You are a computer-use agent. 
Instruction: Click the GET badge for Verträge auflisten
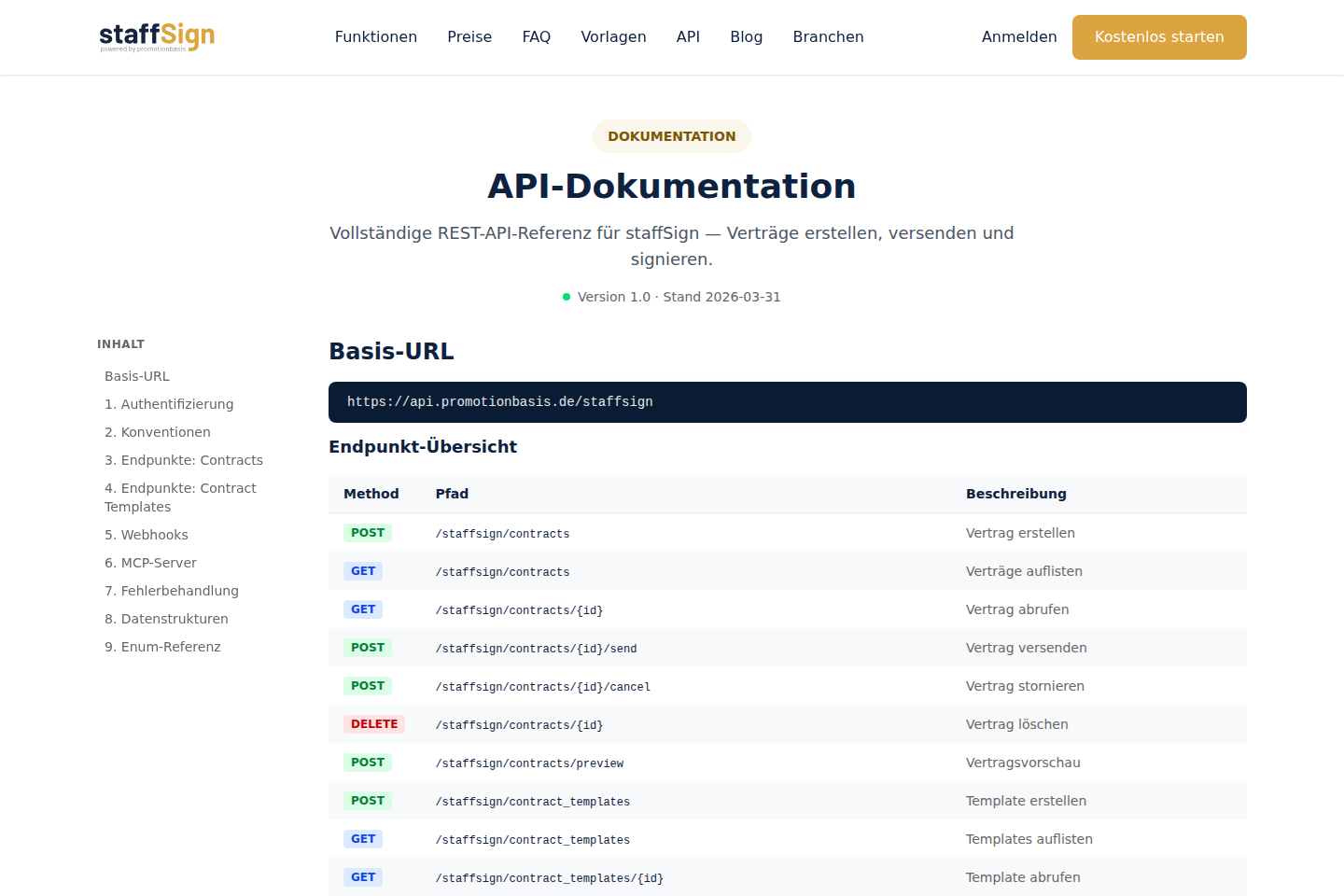click(363, 571)
